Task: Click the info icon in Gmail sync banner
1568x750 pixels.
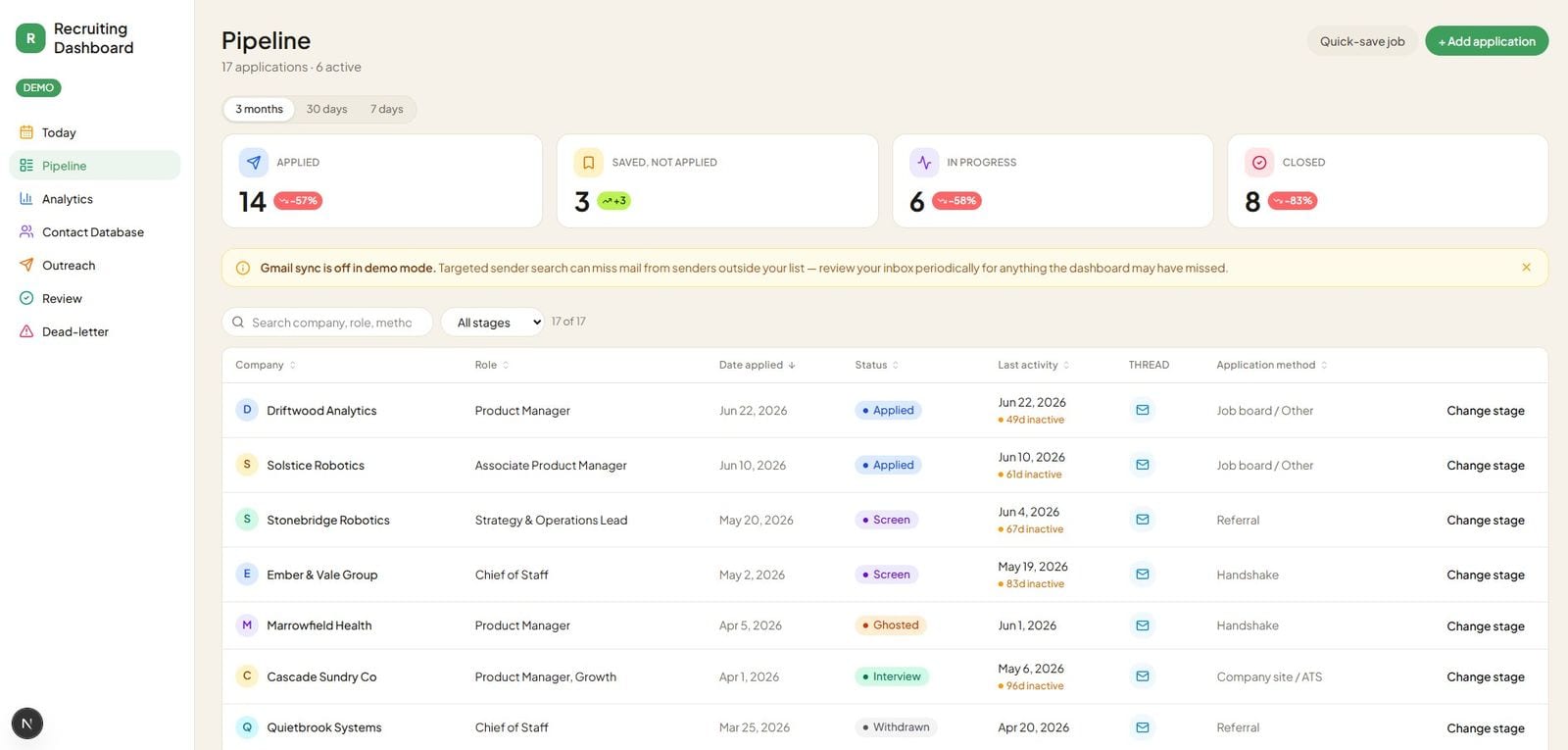Action: point(243,268)
